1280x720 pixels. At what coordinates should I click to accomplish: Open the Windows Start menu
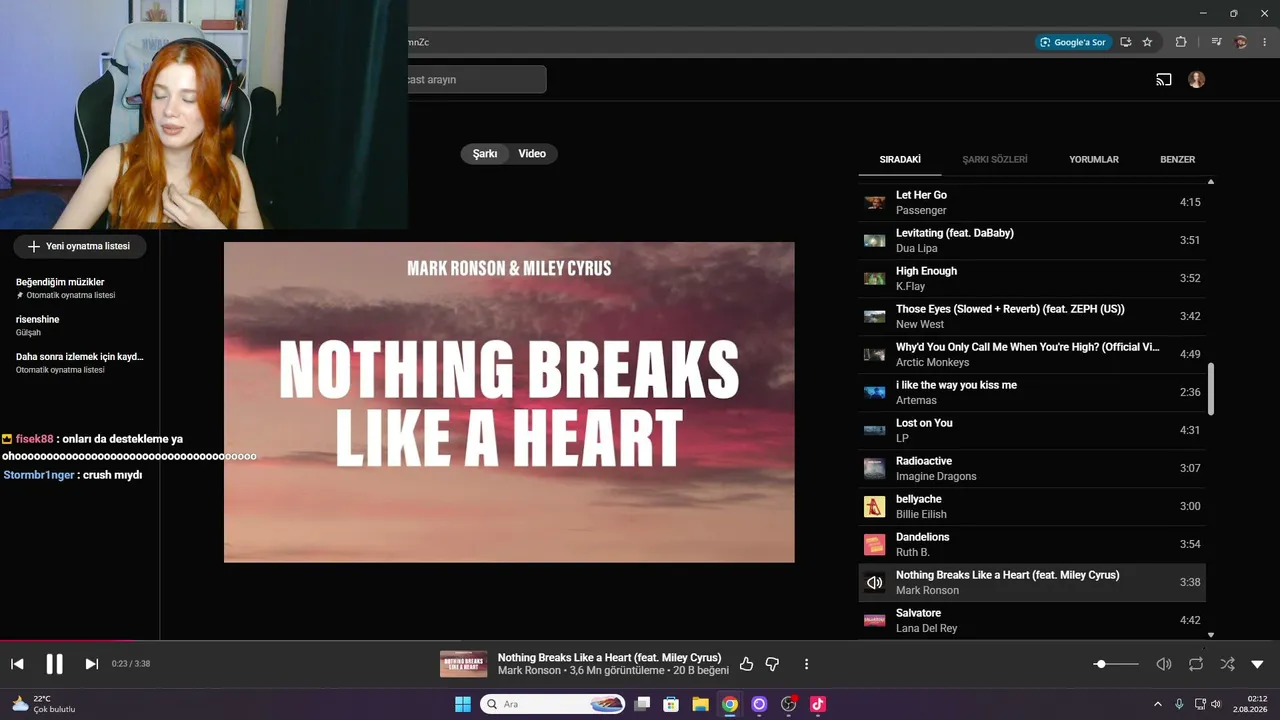(463, 704)
